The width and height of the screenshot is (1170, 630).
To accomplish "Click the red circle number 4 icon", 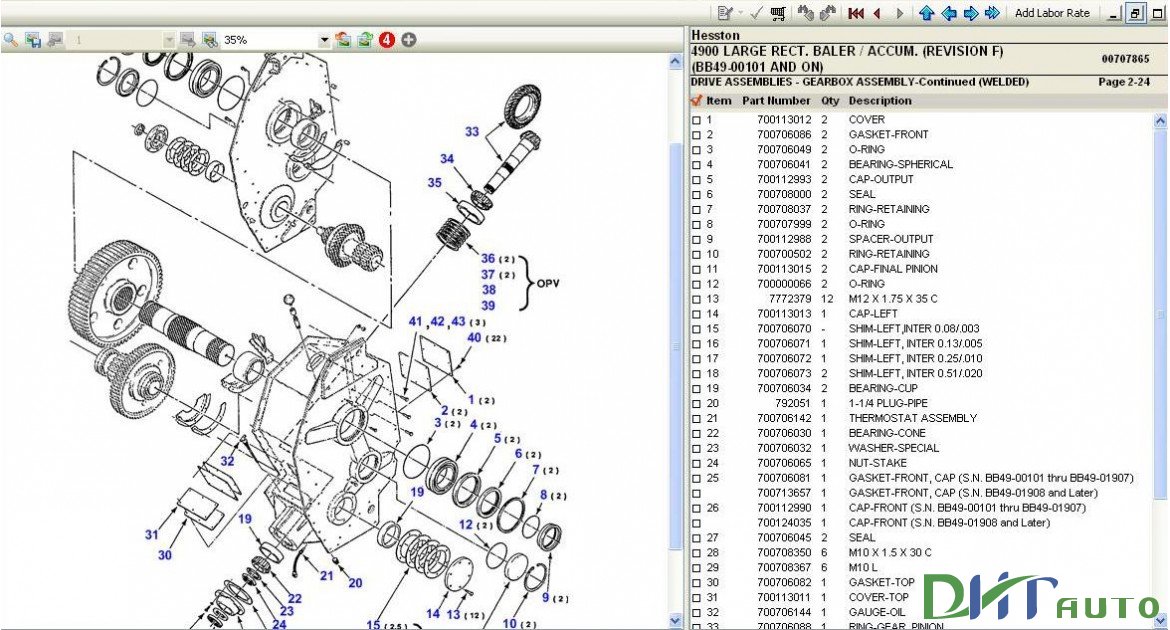I will 388,40.
